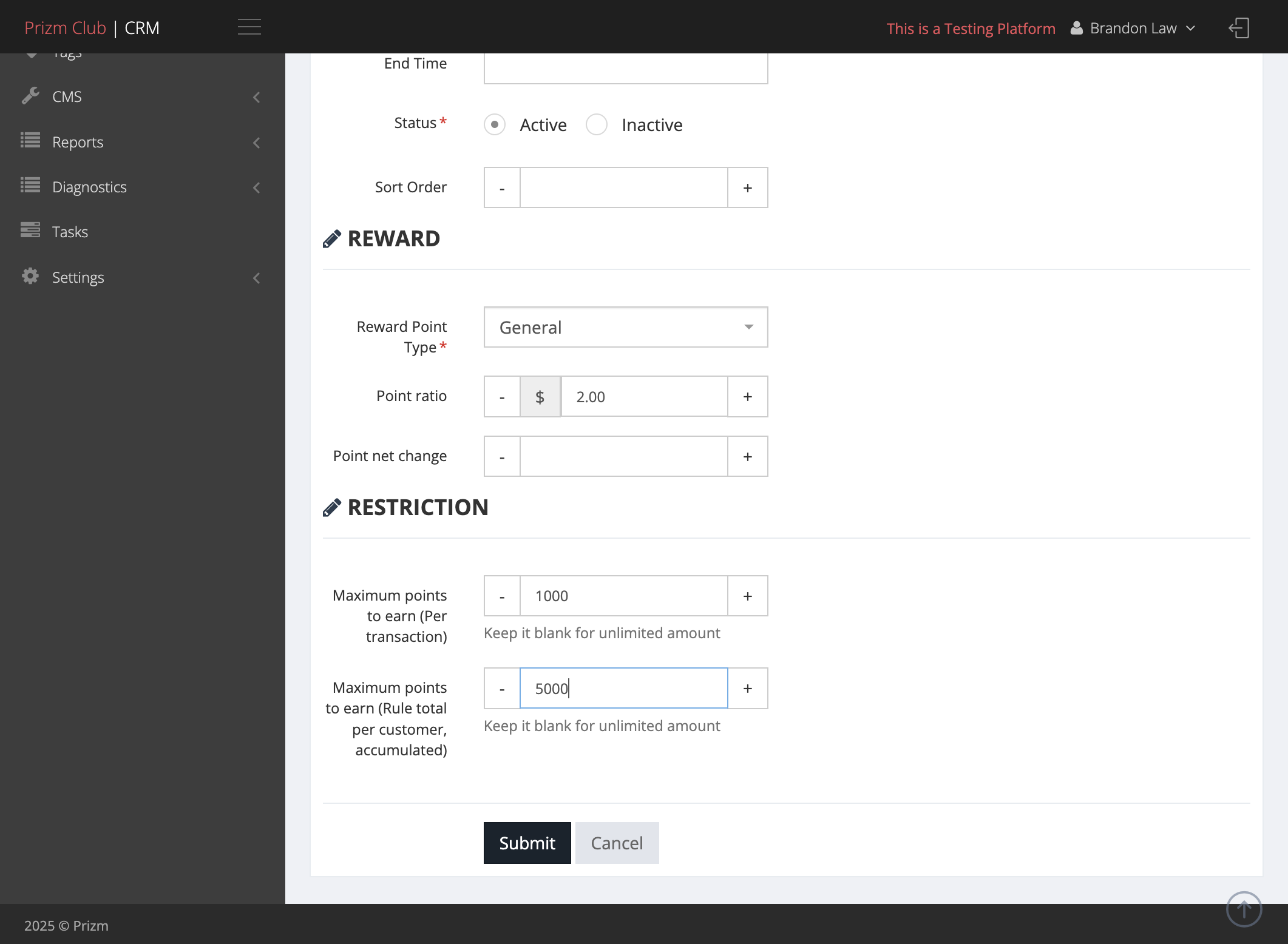Click the logout icon in header
Viewport: 1288px width, 944px height.
tap(1239, 28)
